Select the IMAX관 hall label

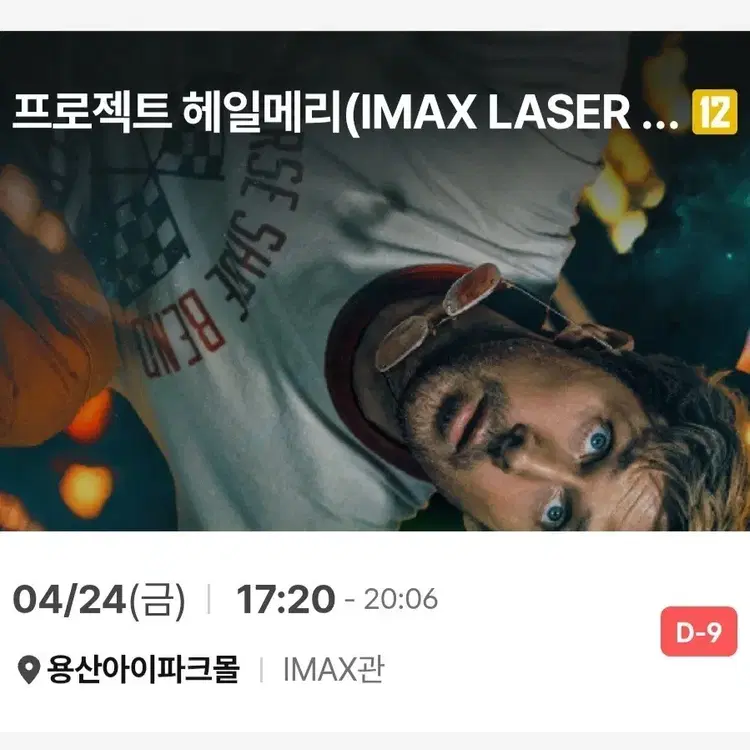point(333,670)
